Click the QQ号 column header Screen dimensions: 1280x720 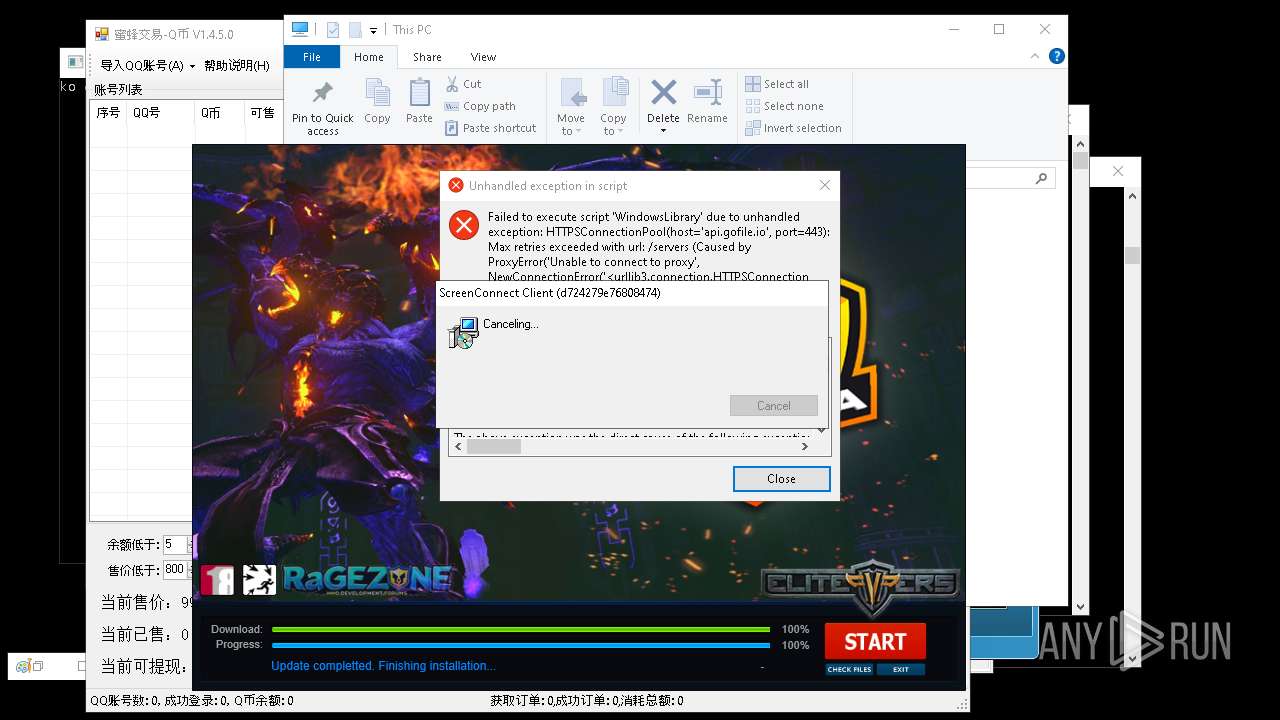160,113
